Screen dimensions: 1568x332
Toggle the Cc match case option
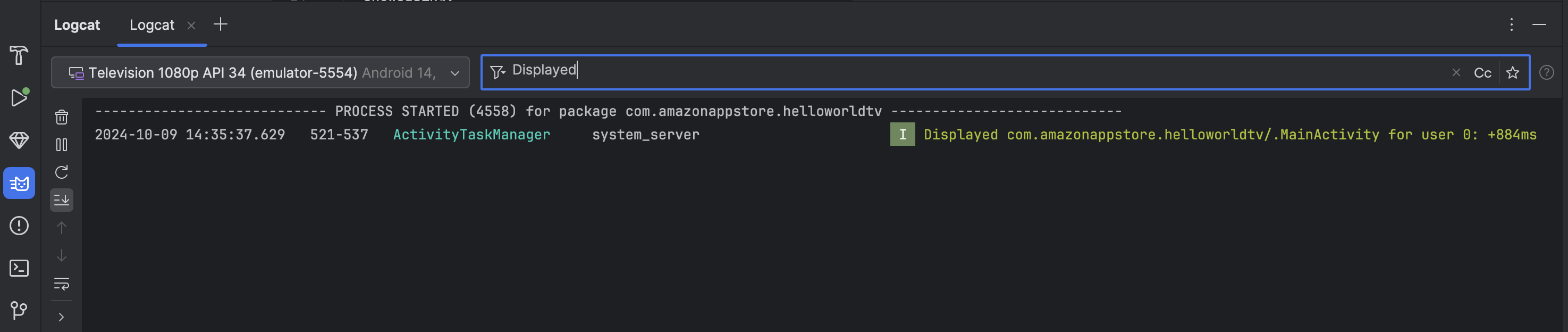tap(1482, 73)
